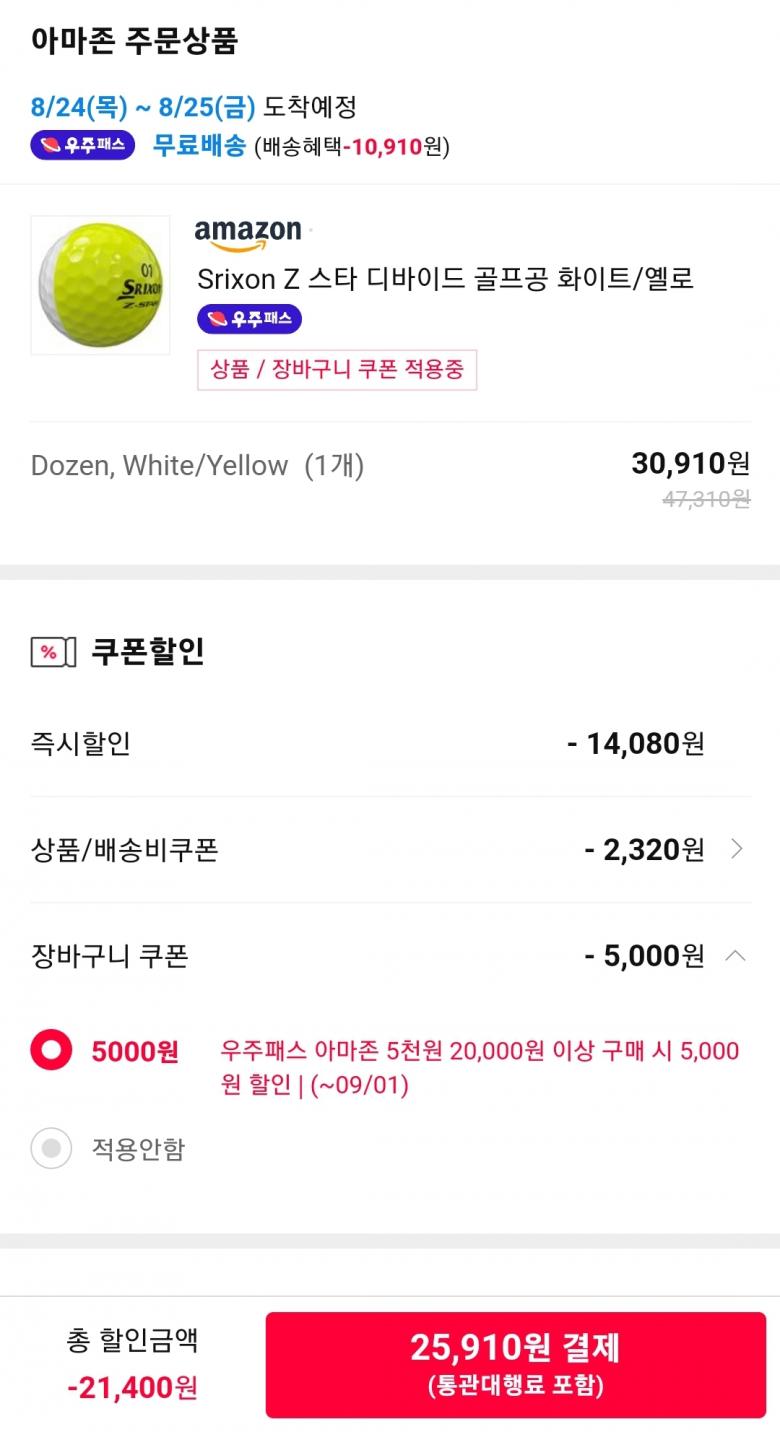
Task: Click the 30,910원 product price
Action: pyautogui.click(x=690, y=463)
